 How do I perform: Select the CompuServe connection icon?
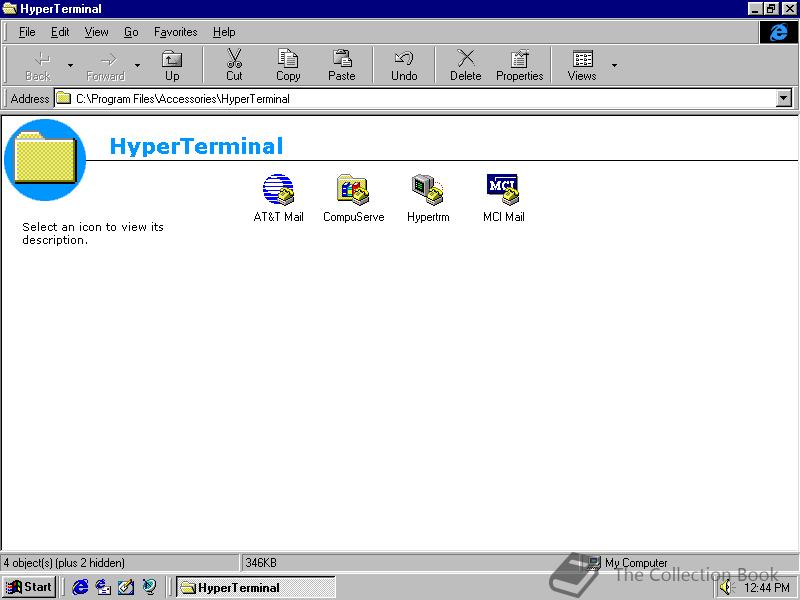[353, 198]
